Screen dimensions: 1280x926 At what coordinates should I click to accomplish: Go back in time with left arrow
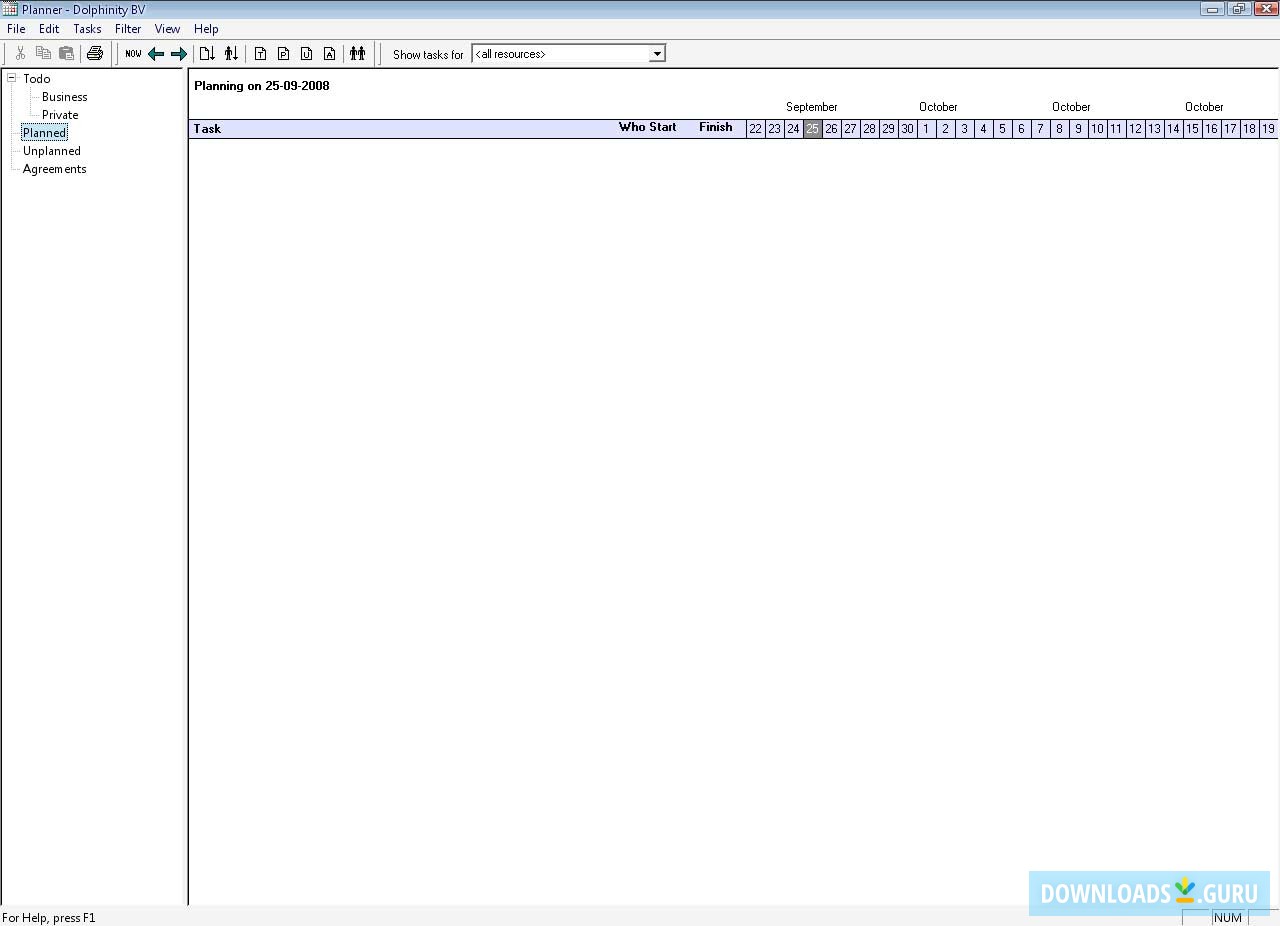pos(156,54)
